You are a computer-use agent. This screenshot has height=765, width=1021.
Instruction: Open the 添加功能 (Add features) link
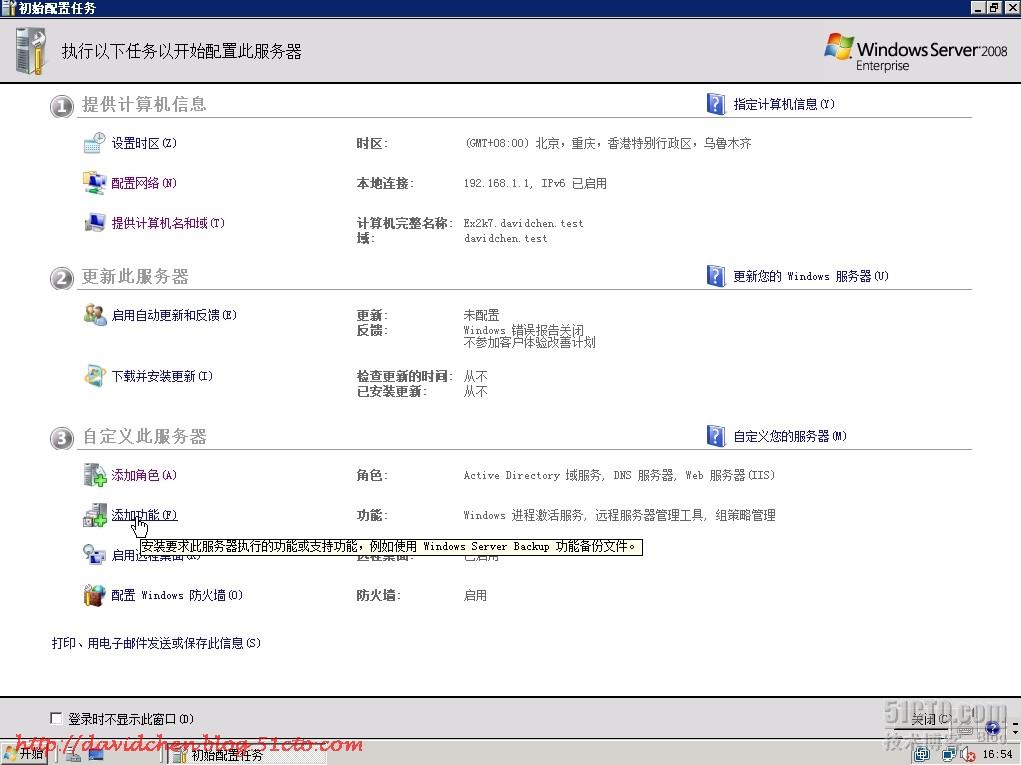143,515
